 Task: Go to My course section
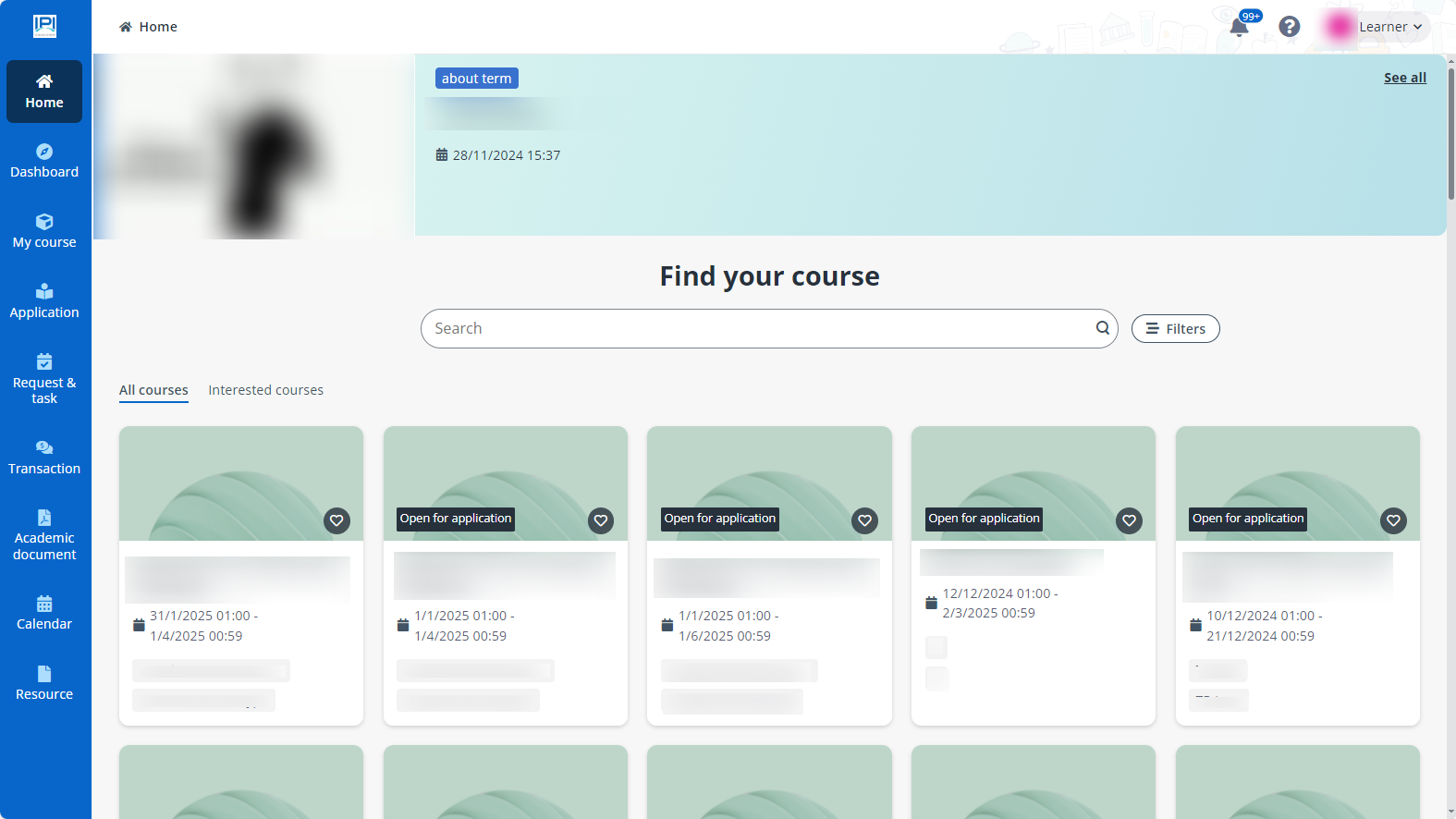point(44,232)
